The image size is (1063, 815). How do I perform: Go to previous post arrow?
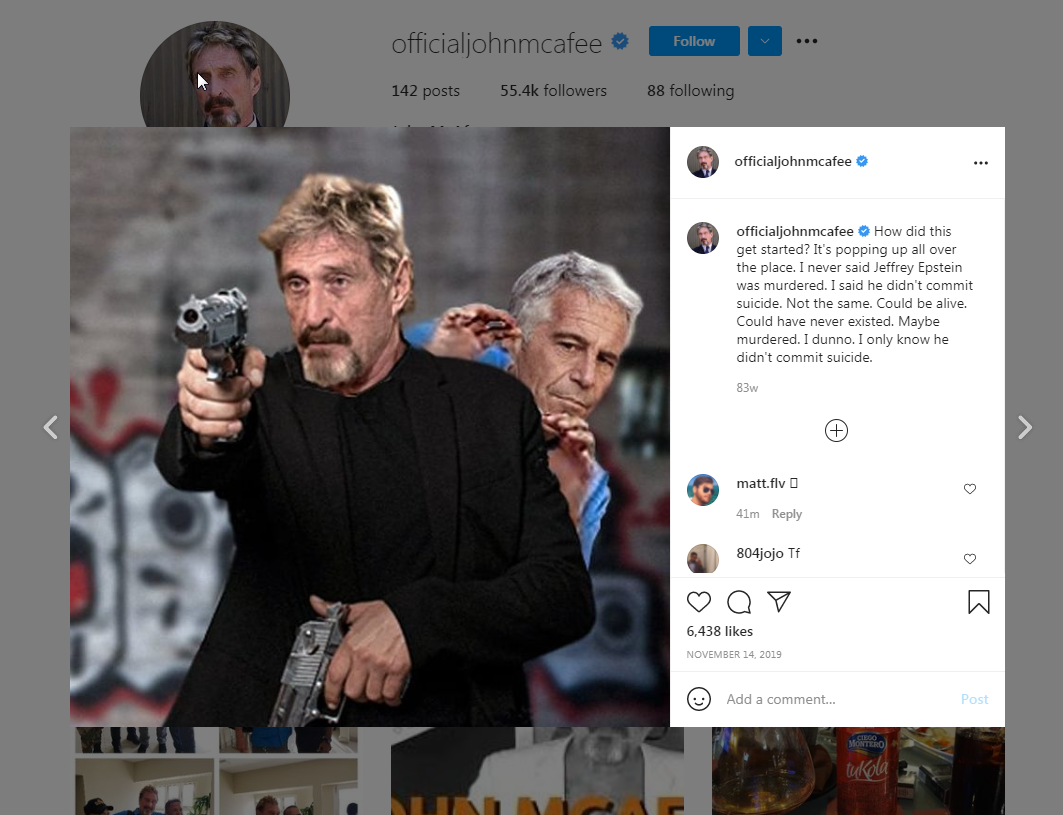click(51, 427)
